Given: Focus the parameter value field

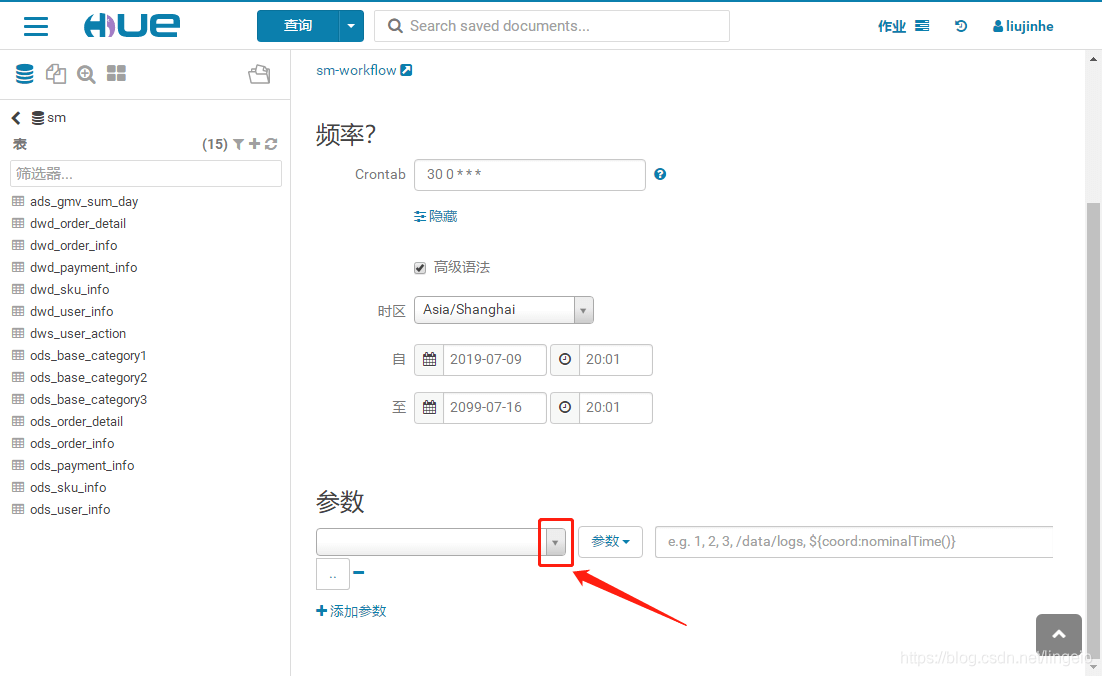Looking at the screenshot, I should click(x=854, y=542).
